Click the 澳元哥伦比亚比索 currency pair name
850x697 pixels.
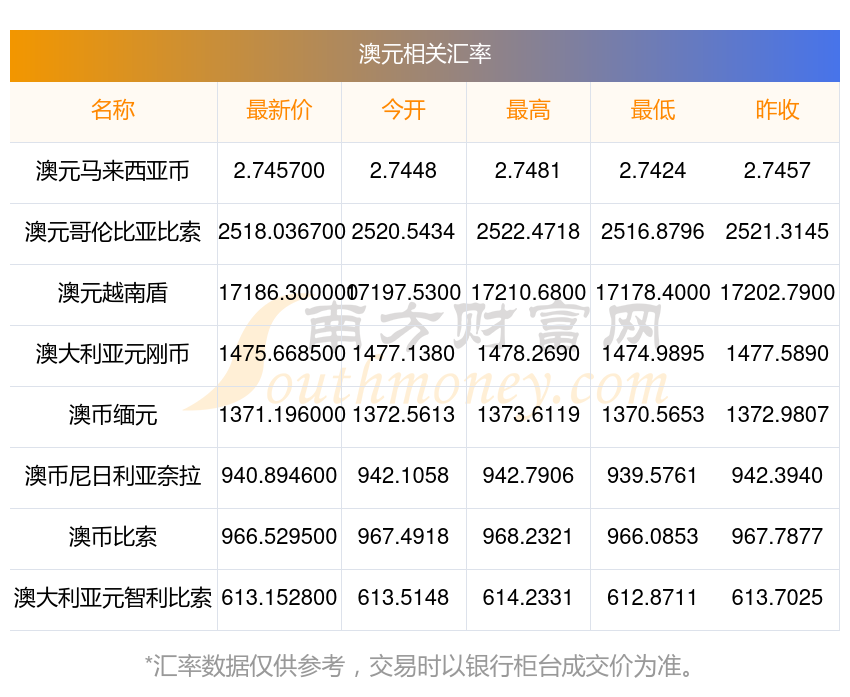point(113,232)
